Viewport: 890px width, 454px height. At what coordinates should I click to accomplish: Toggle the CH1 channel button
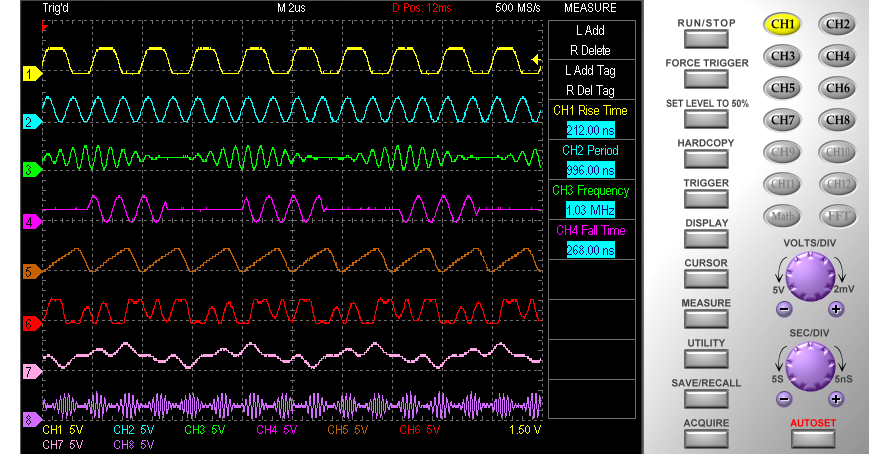pos(782,24)
